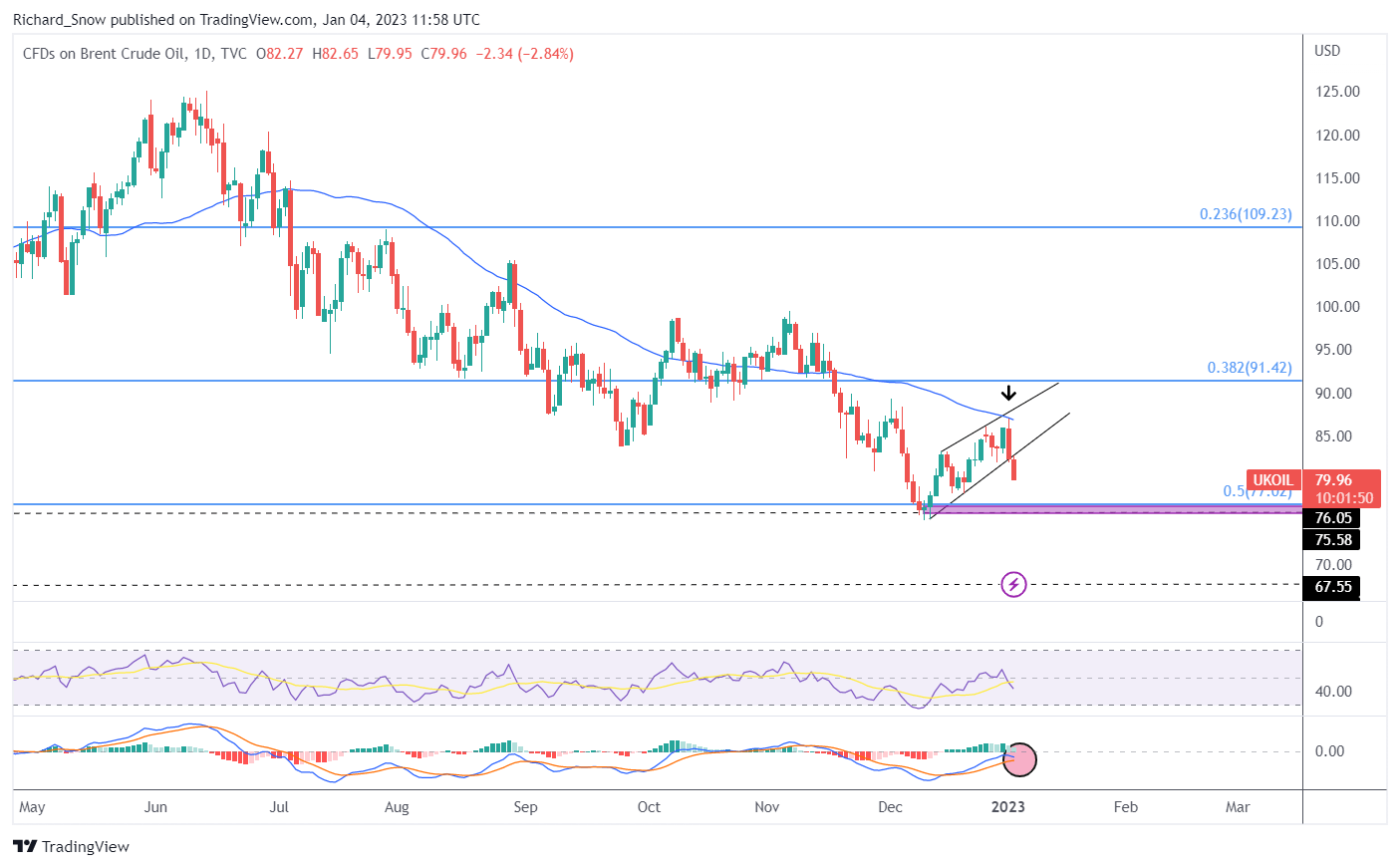This screenshot has width=1400, height=868.
Task: Click the Oct month label on time axis
Action: click(649, 807)
